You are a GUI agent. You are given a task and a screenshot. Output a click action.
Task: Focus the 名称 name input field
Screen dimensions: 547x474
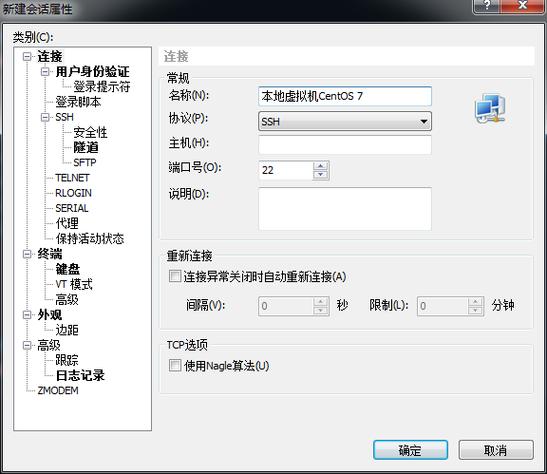pos(345,96)
